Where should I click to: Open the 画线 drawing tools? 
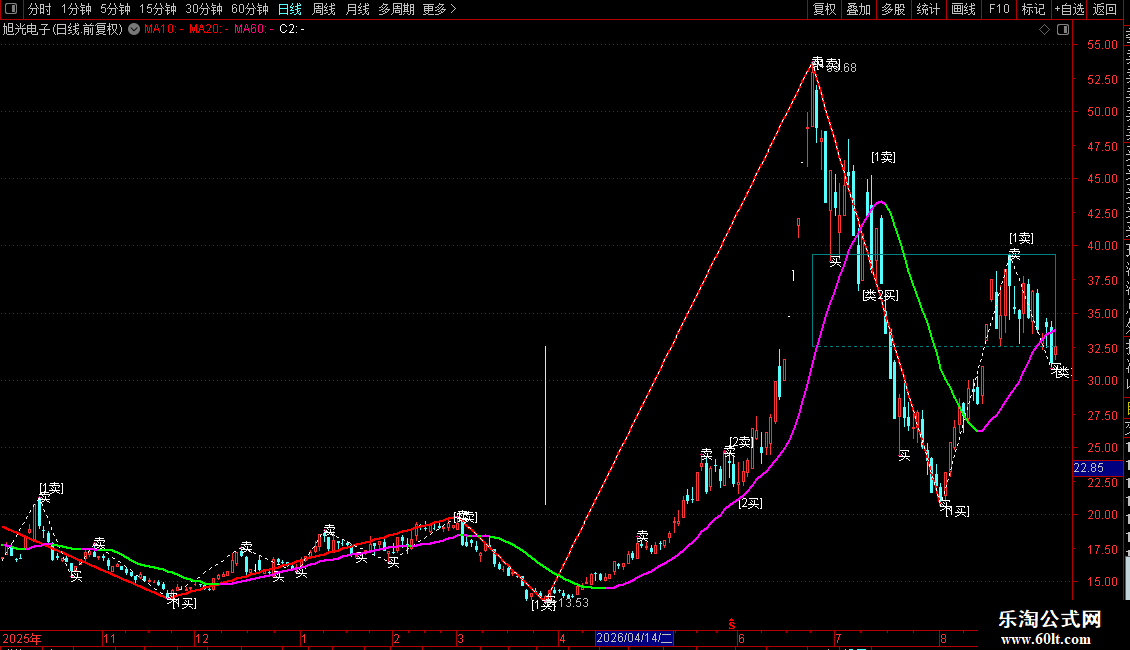pos(964,9)
